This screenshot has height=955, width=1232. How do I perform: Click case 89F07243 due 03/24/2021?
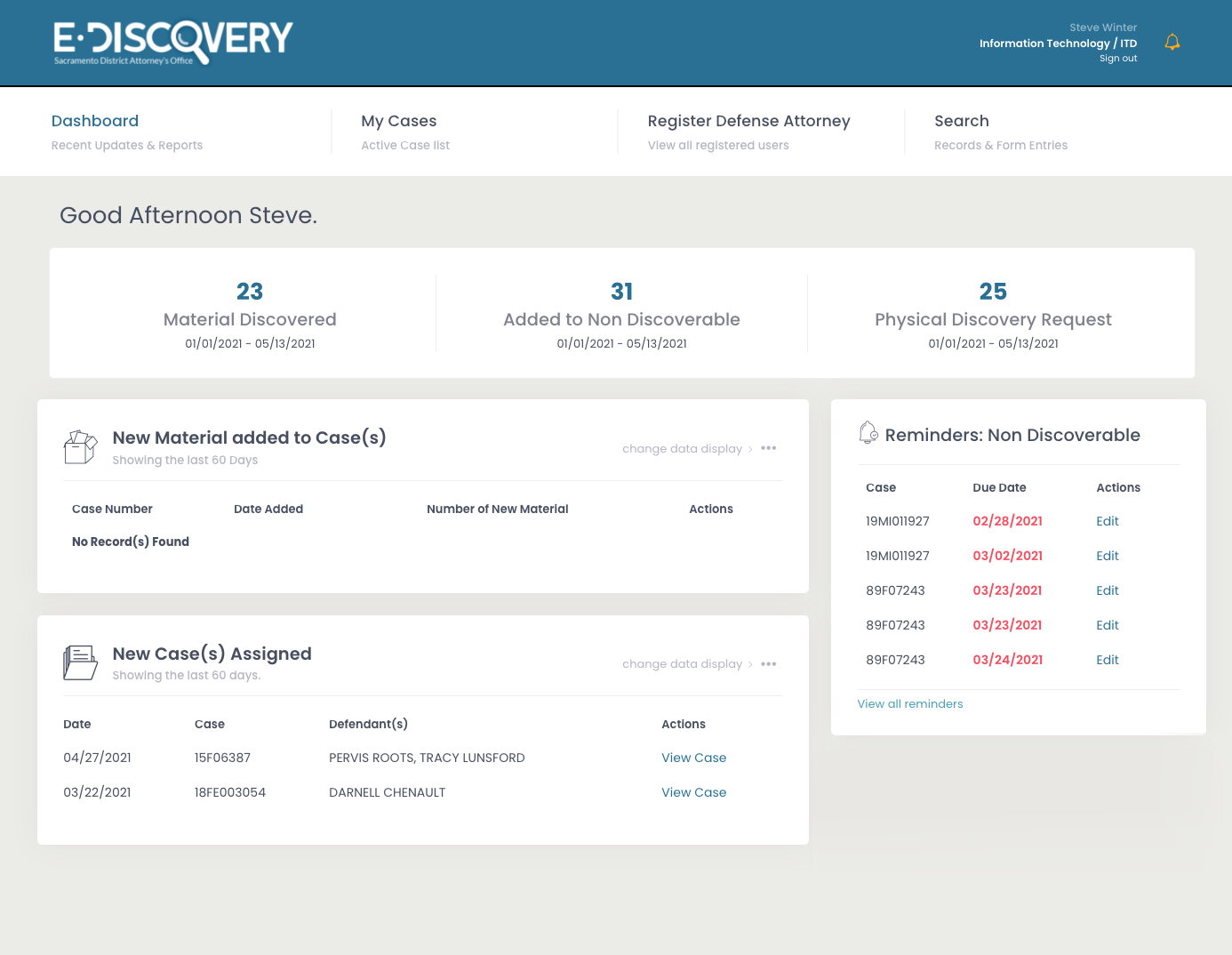tap(895, 660)
